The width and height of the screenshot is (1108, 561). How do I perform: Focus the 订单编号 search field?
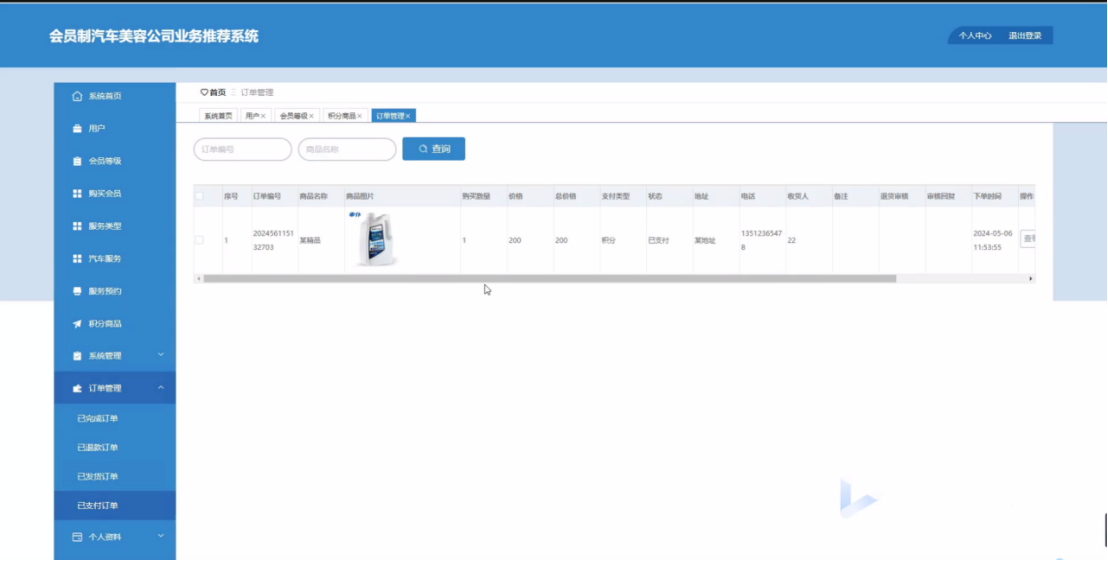[x=242, y=149]
